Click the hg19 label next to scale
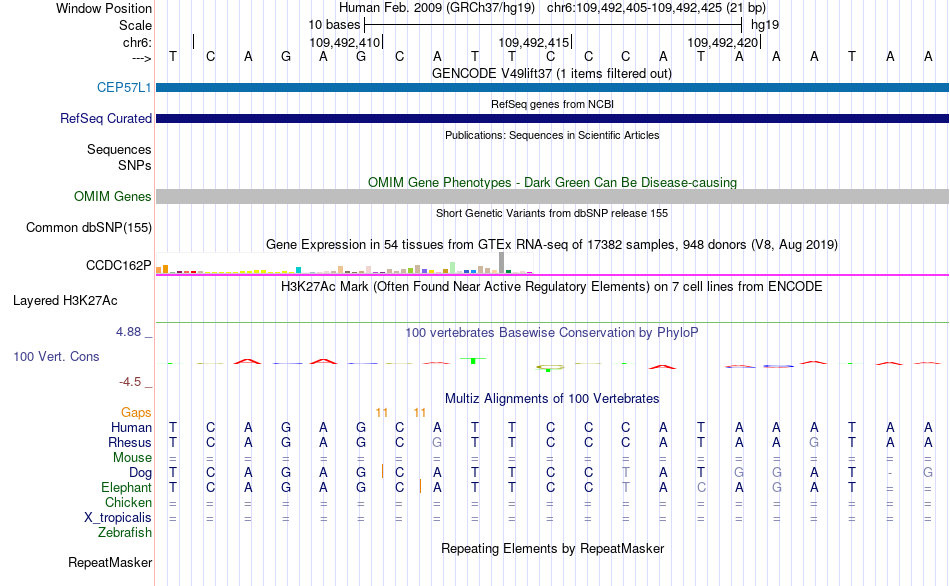This screenshot has width=950, height=586. click(765, 25)
